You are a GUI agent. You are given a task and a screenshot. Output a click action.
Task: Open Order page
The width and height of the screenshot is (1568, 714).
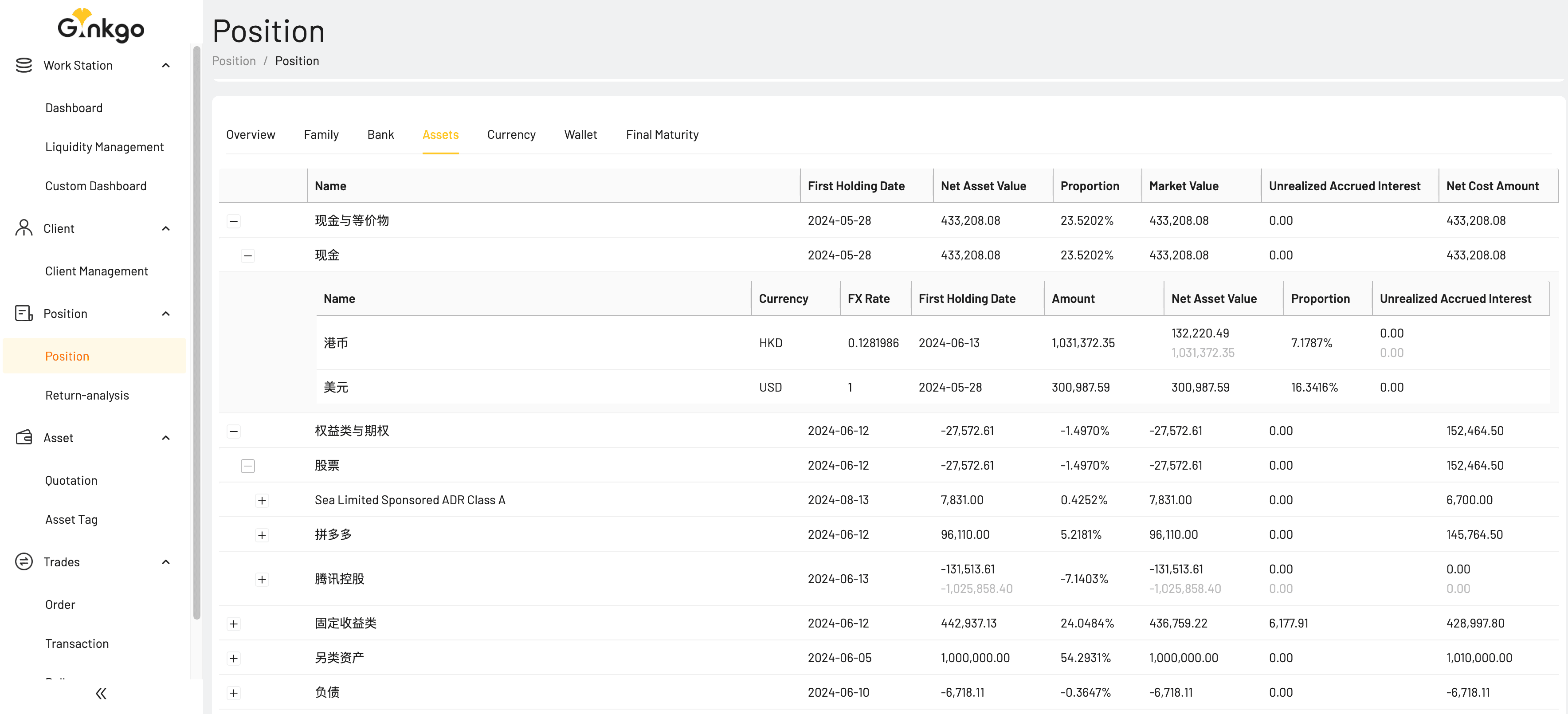(60, 604)
